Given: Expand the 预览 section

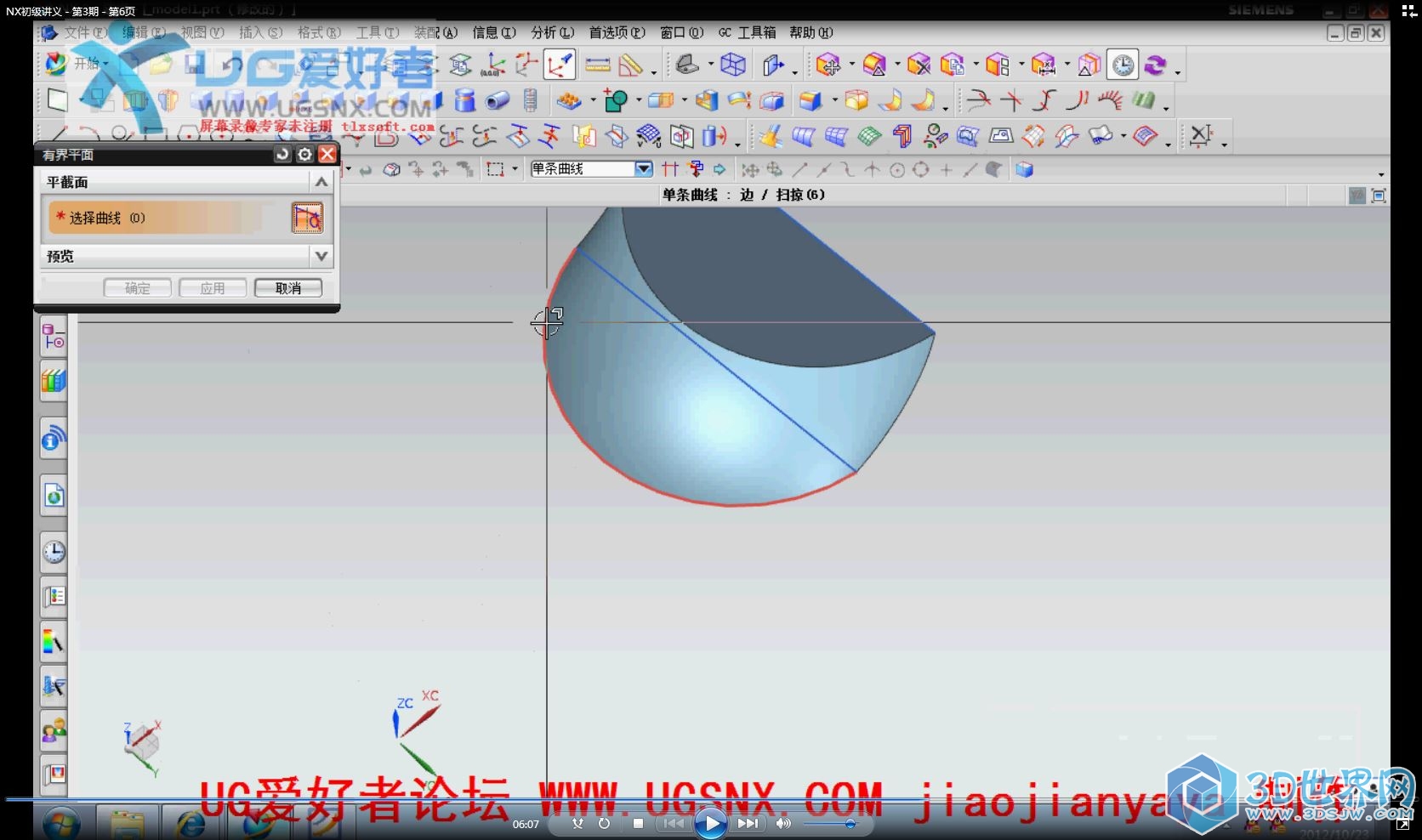Looking at the screenshot, I should (x=321, y=256).
